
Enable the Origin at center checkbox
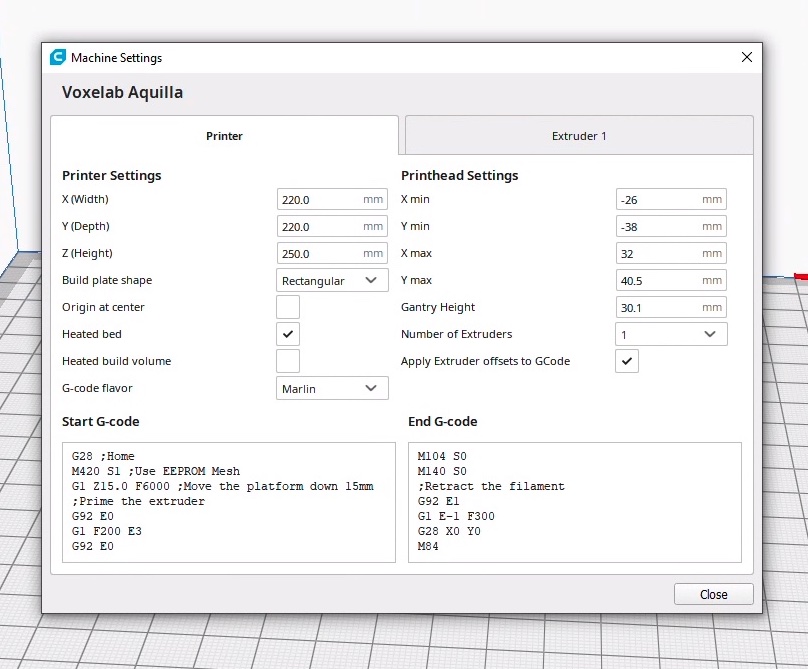(288, 307)
